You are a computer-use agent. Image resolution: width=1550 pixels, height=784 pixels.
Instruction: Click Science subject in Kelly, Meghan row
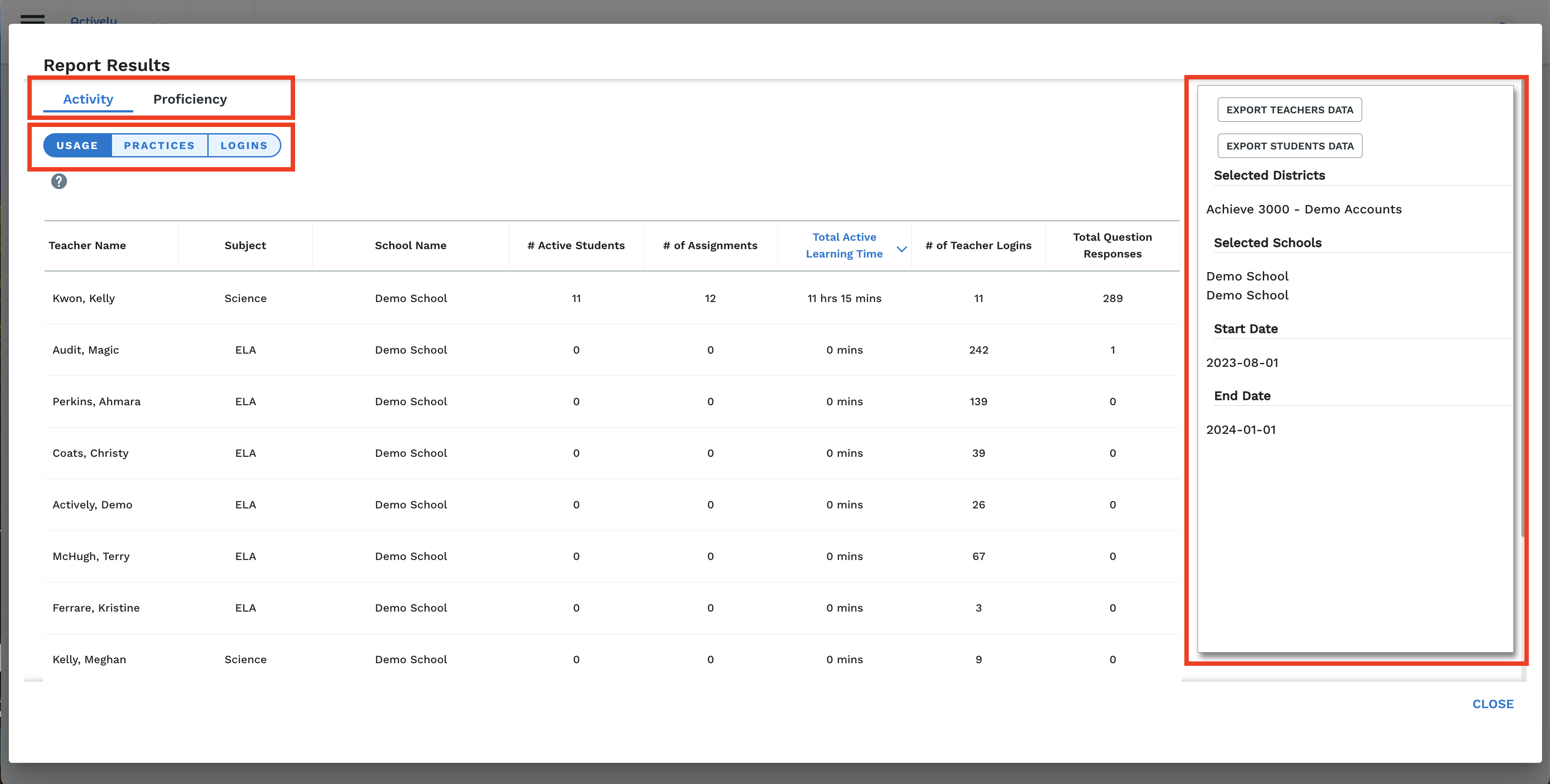coord(245,660)
